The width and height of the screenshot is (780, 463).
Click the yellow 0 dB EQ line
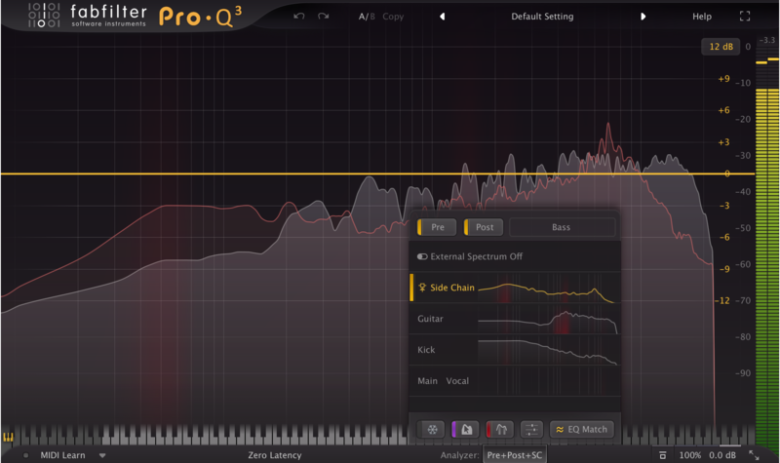point(377,174)
